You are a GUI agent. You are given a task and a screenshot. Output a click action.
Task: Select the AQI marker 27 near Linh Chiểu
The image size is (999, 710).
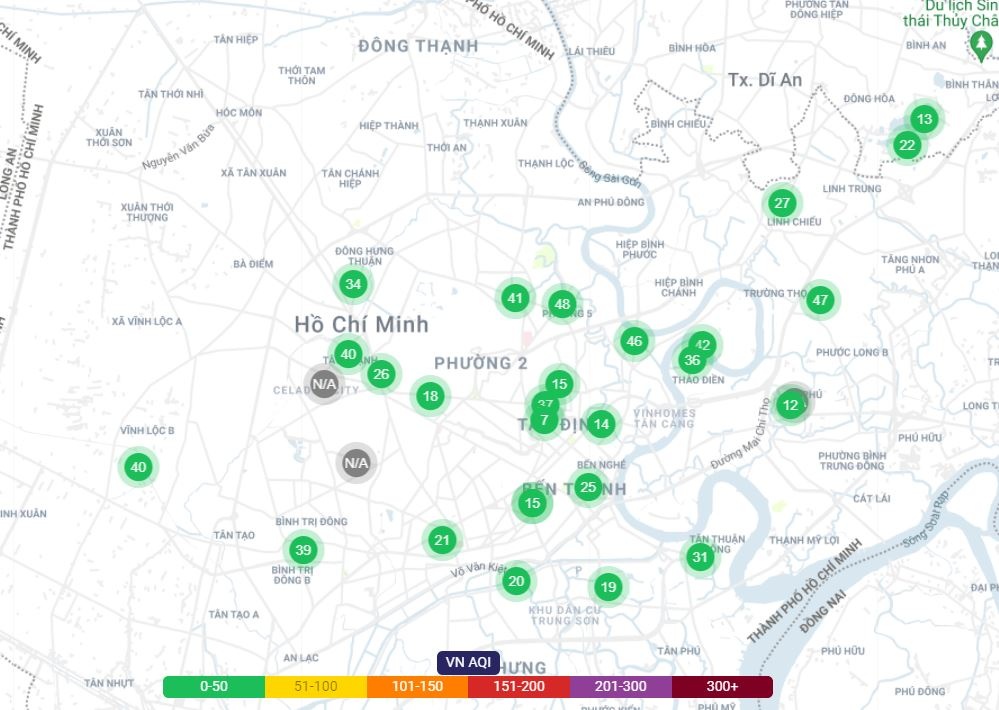782,203
